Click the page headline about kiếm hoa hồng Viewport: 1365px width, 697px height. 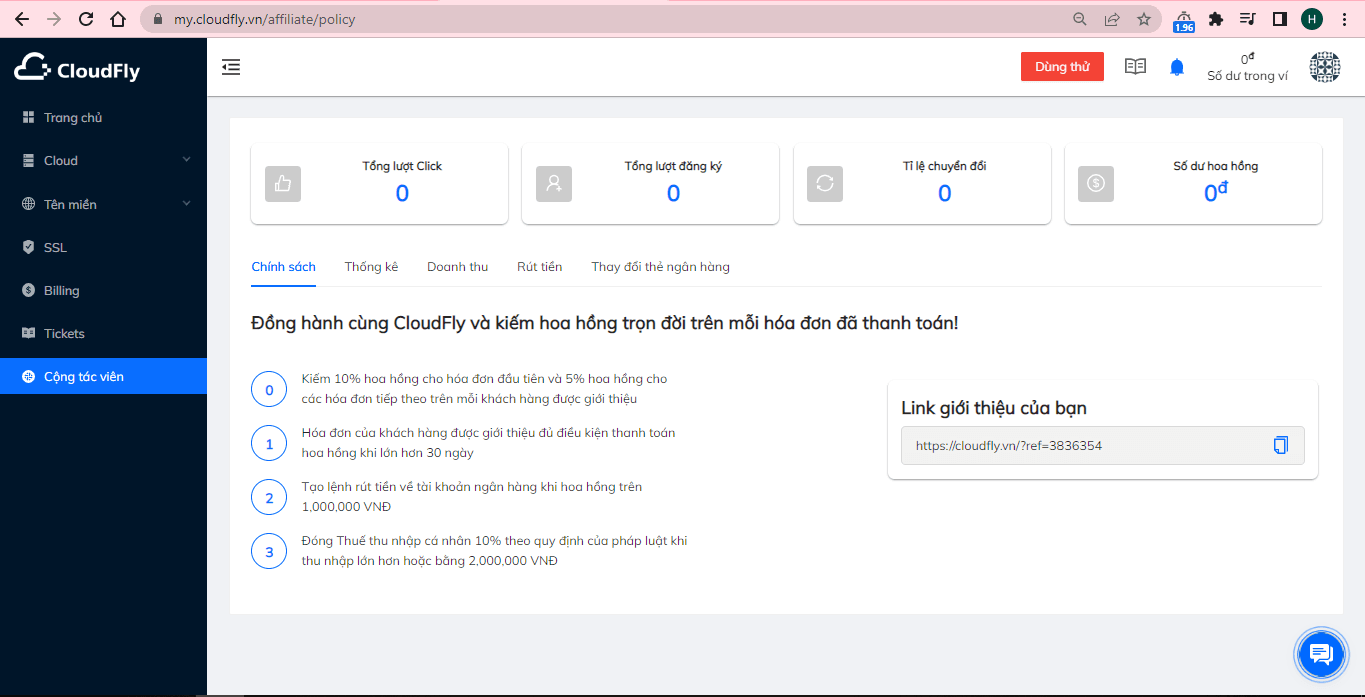pyautogui.click(x=605, y=323)
